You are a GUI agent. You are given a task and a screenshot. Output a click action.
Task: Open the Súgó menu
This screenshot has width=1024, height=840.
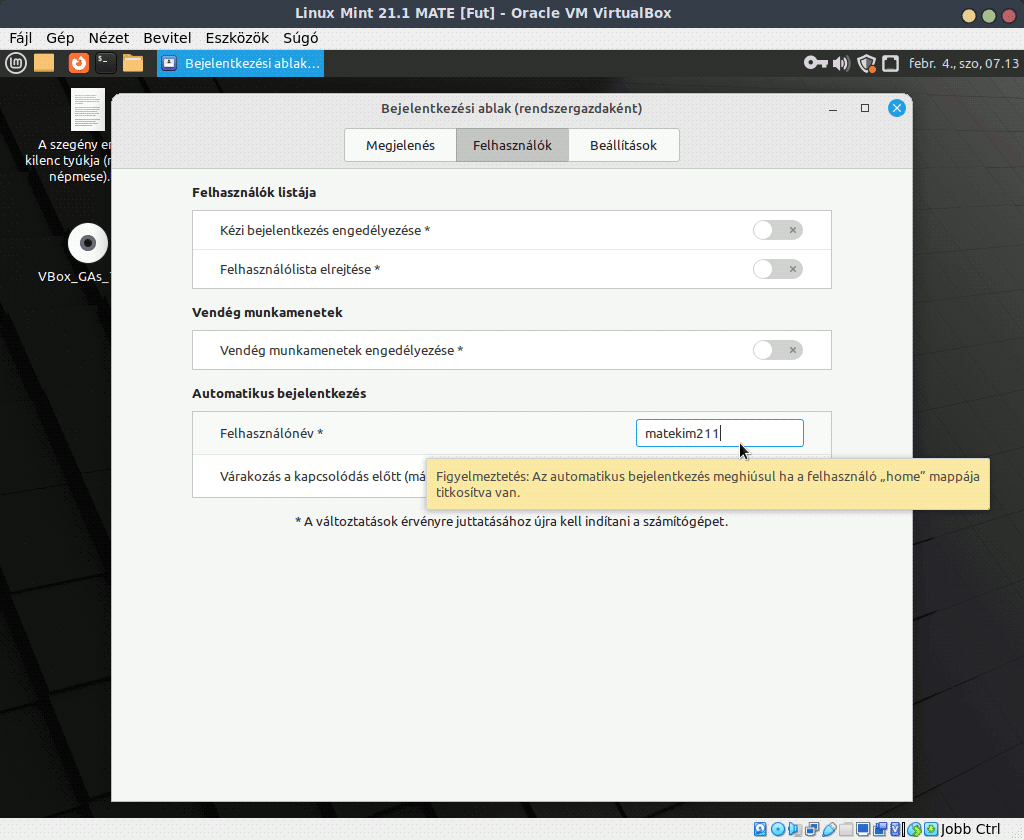[300, 38]
